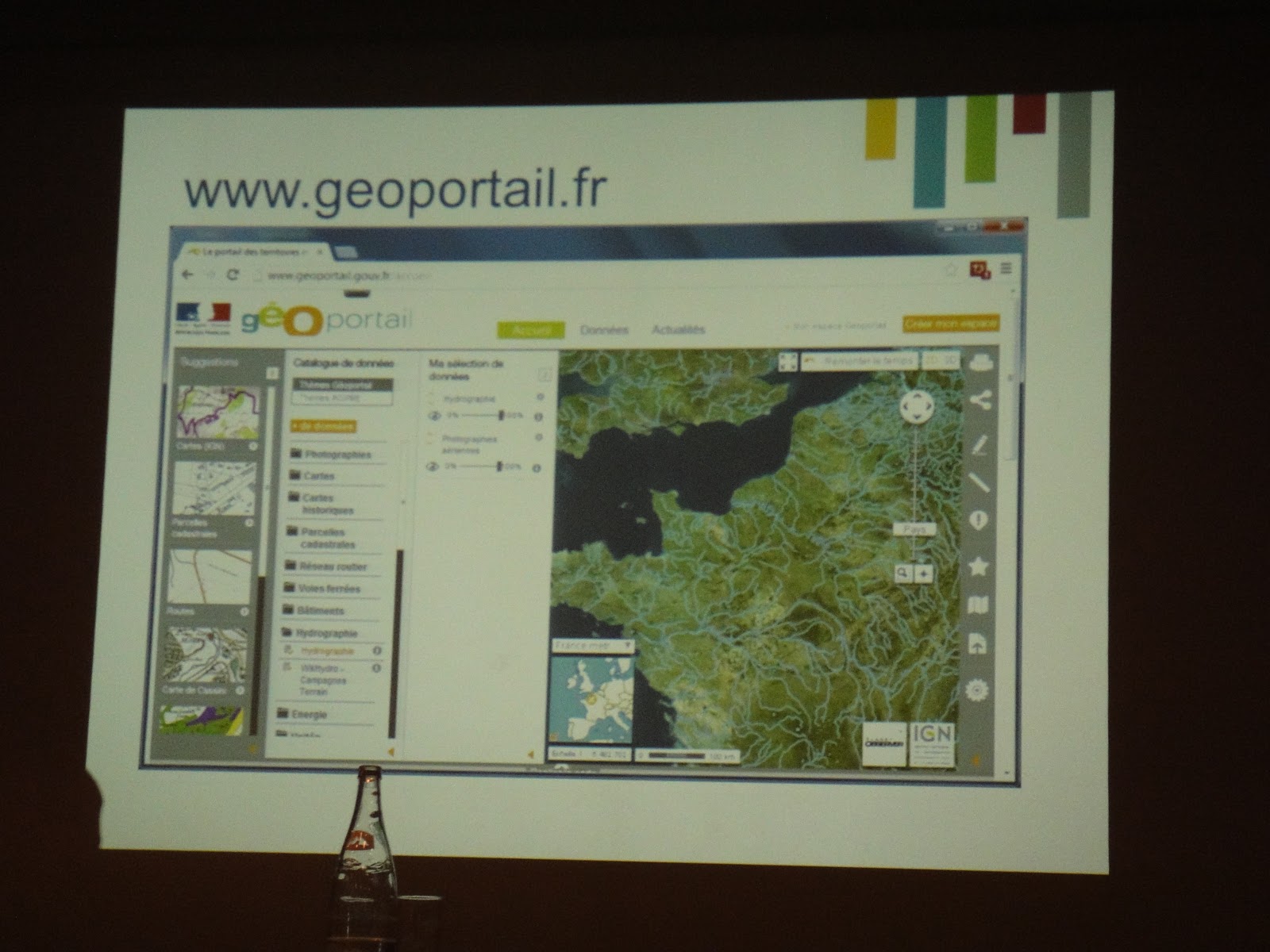Open the file import tool
The height and width of the screenshot is (952, 1270).
pos(978,644)
